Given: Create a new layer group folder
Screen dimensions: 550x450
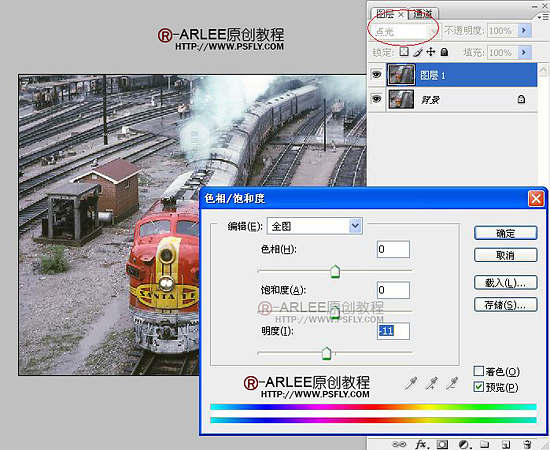Looking at the screenshot, I should 484,444.
